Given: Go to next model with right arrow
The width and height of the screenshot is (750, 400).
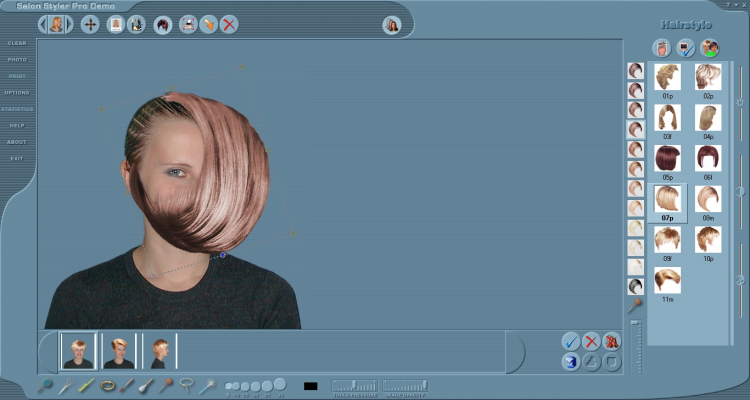Looking at the screenshot, I should (x=69, y=24).
